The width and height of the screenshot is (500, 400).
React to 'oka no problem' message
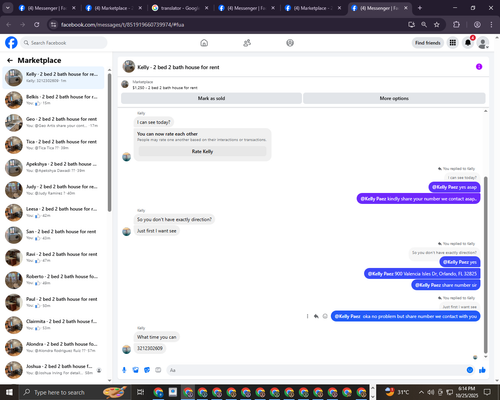pyautogui.click(x=325, y=316)
